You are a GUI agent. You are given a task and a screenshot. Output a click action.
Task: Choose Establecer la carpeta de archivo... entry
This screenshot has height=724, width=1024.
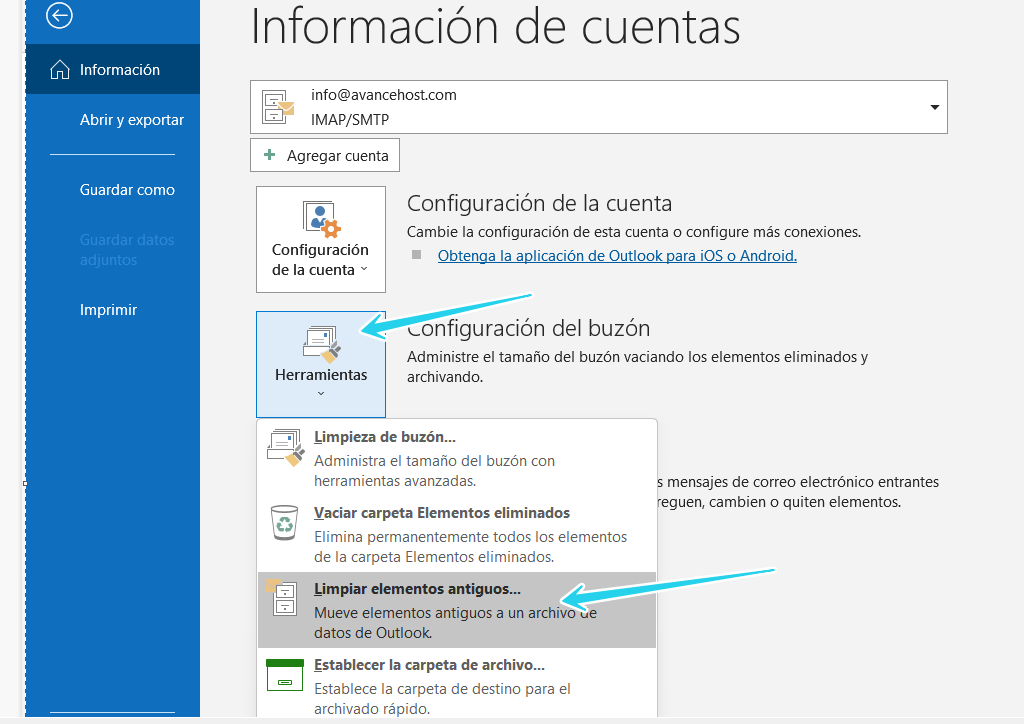click(456, 685)
